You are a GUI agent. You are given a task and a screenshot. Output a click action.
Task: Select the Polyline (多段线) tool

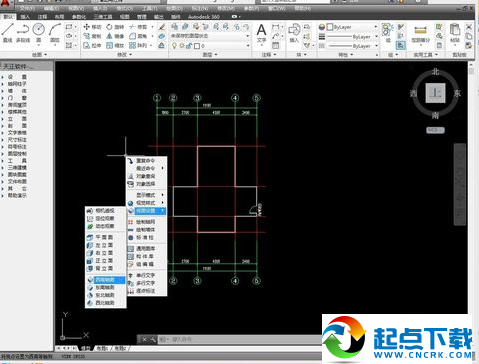[23, 32]
